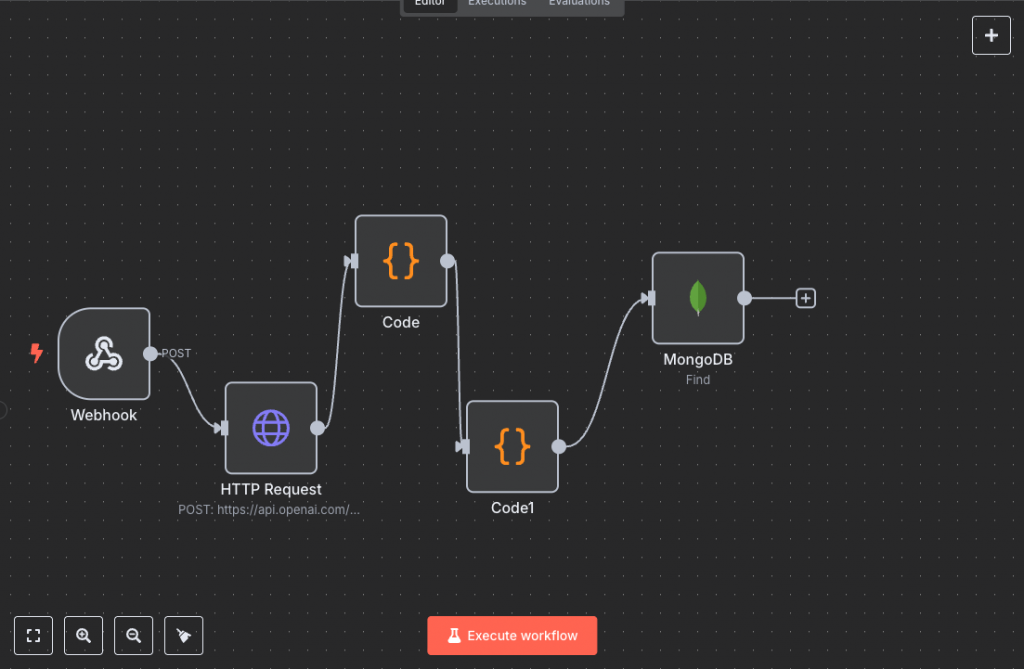The image size is (1024, 669).
Task: Switch to the Executions tab
Action: [497, 3]
